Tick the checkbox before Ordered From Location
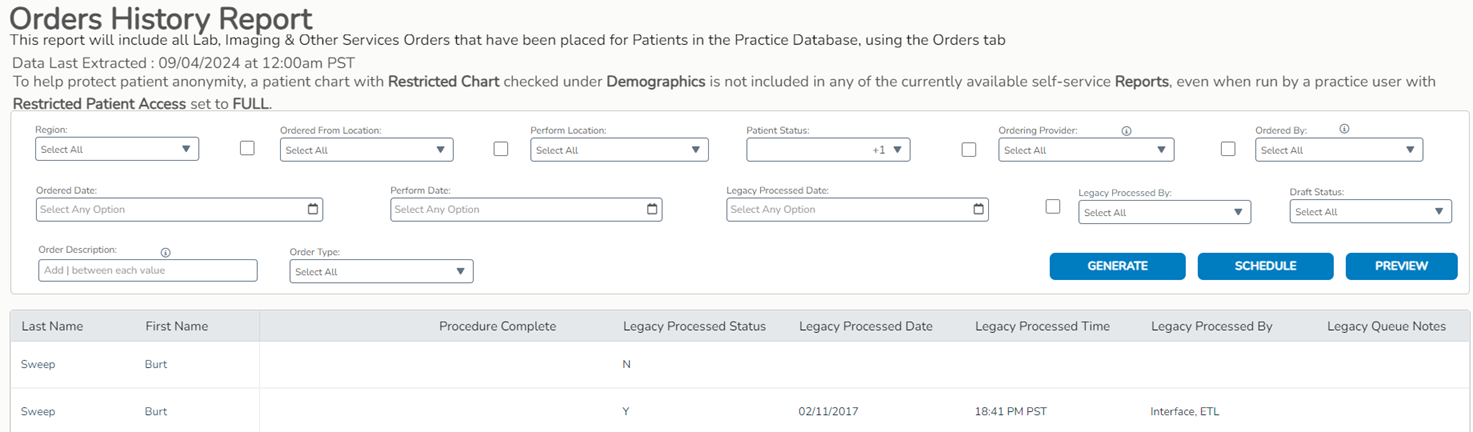This screenshot has width=1473, height=432. (247, 148)
